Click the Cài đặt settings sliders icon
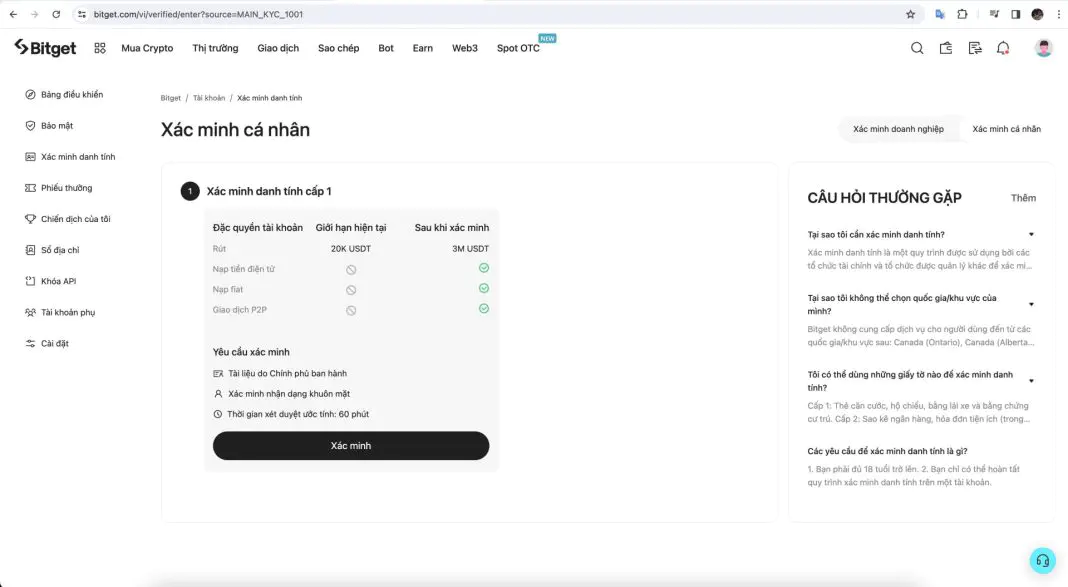Screen dimensions: 1068x587 [x=30, y=344]
